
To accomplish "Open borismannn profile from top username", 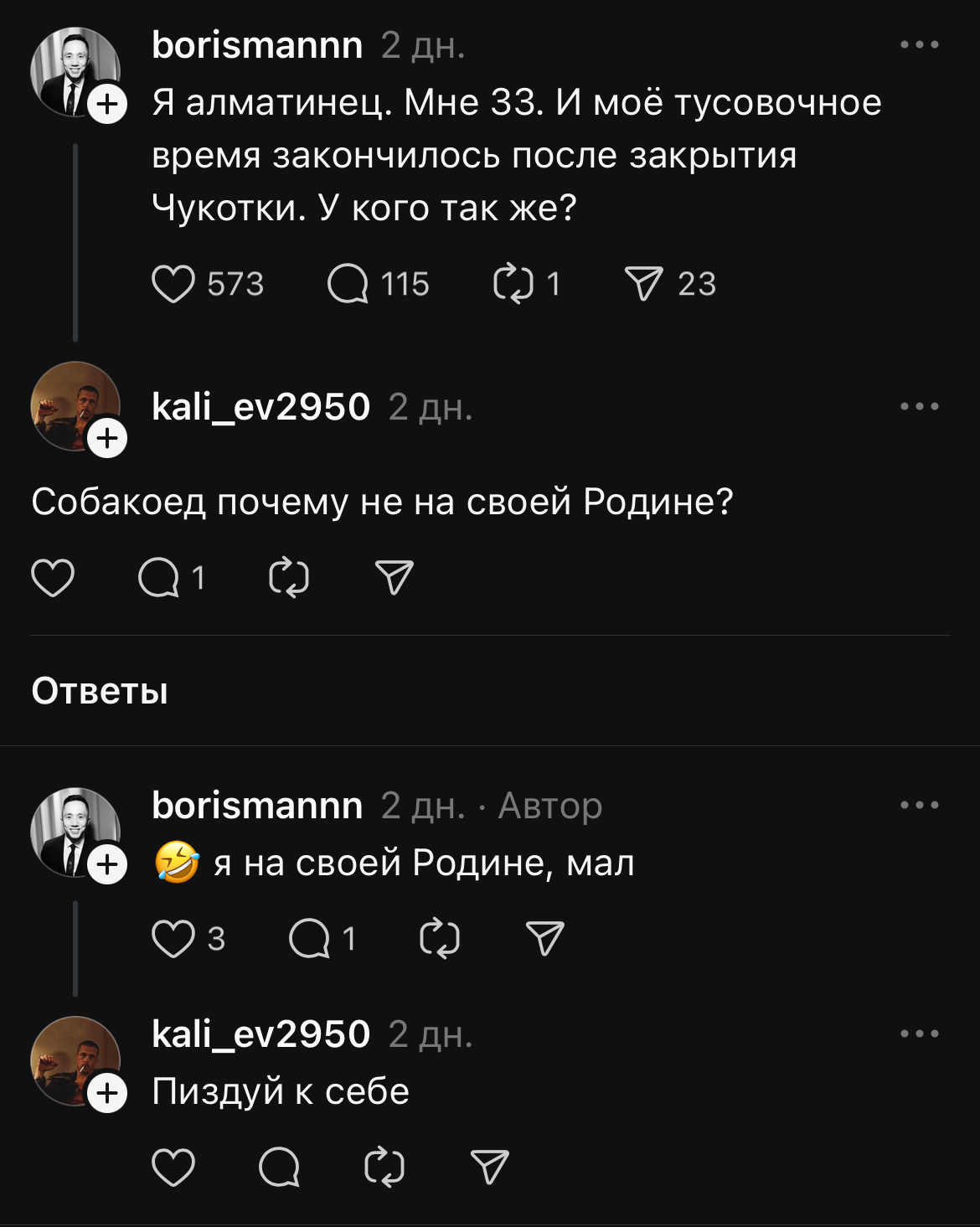I will (x=257, y=45).
